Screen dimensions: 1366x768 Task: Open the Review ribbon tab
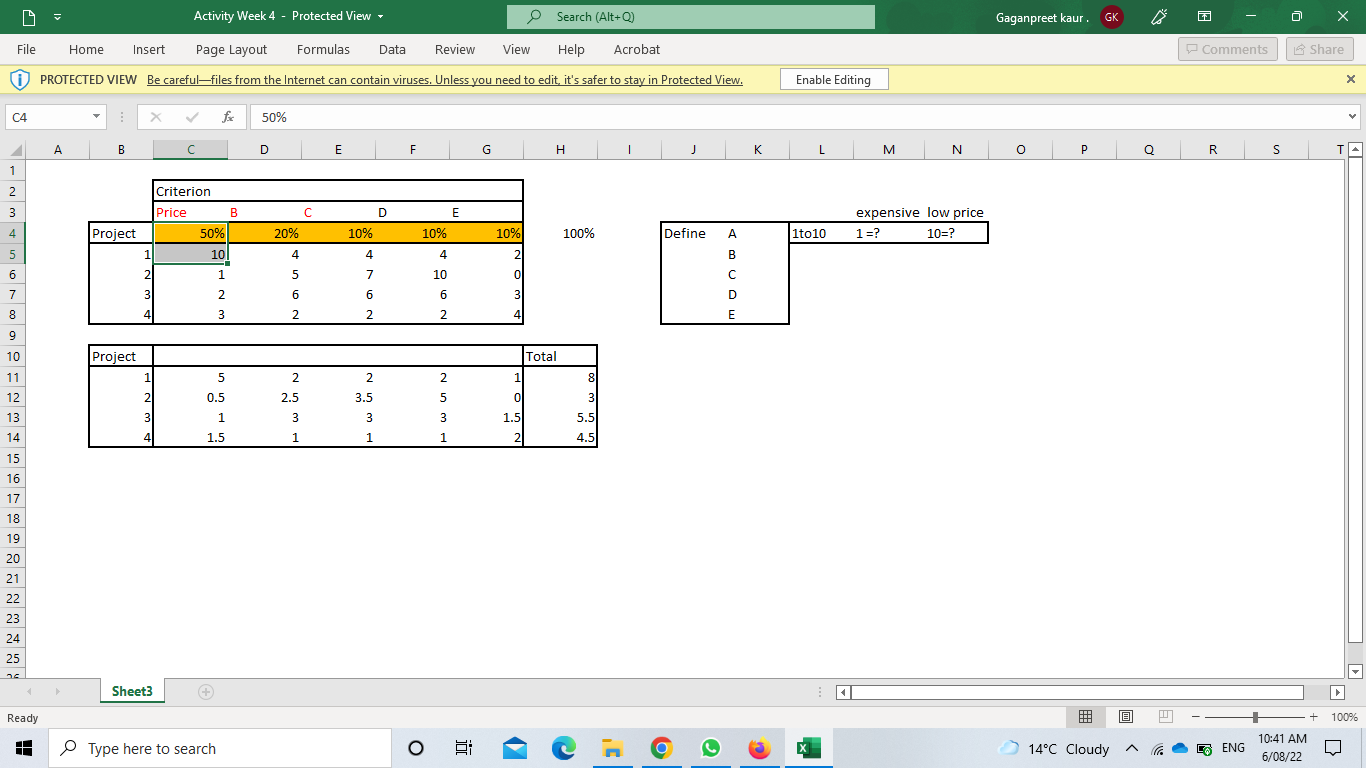pos(455,49)
